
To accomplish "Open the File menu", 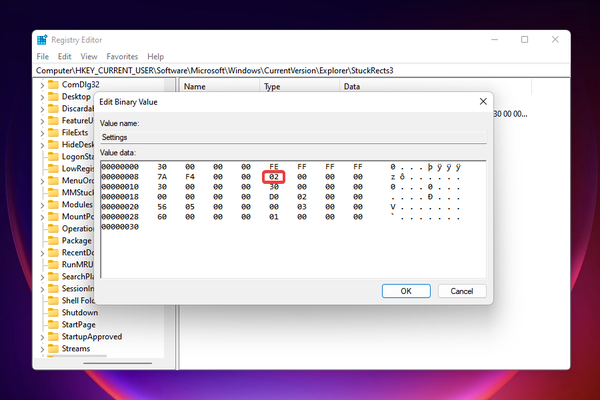I will tap(42, 57).
